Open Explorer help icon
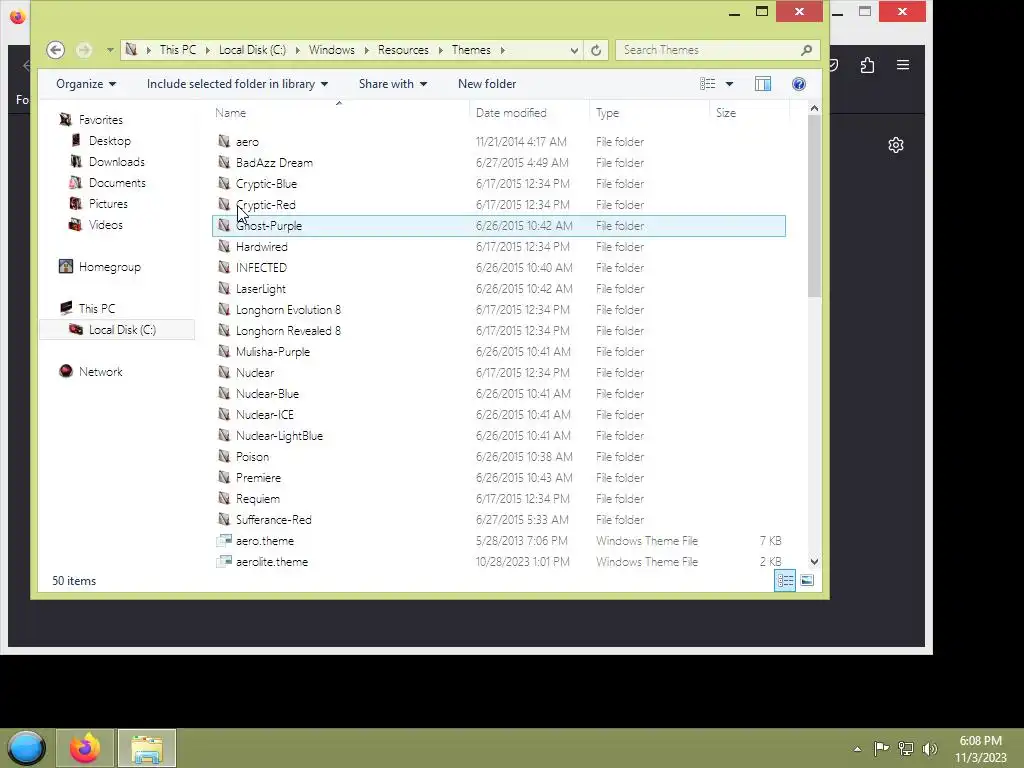This screenshot has width=1024, height=768. tap(798, 84)
